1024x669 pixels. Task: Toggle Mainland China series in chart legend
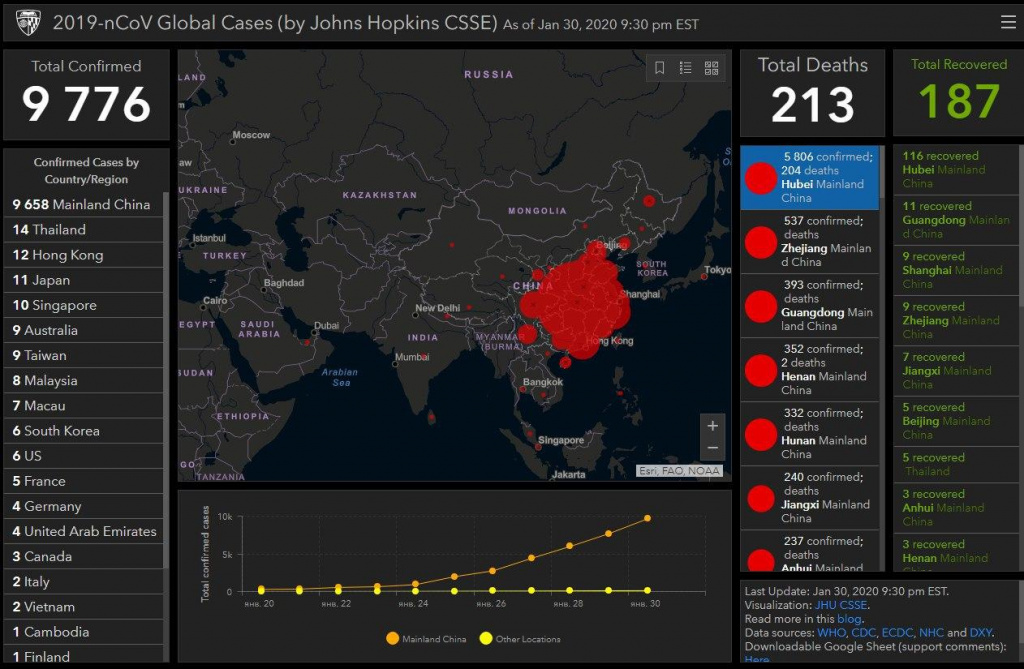coord(391,638)
